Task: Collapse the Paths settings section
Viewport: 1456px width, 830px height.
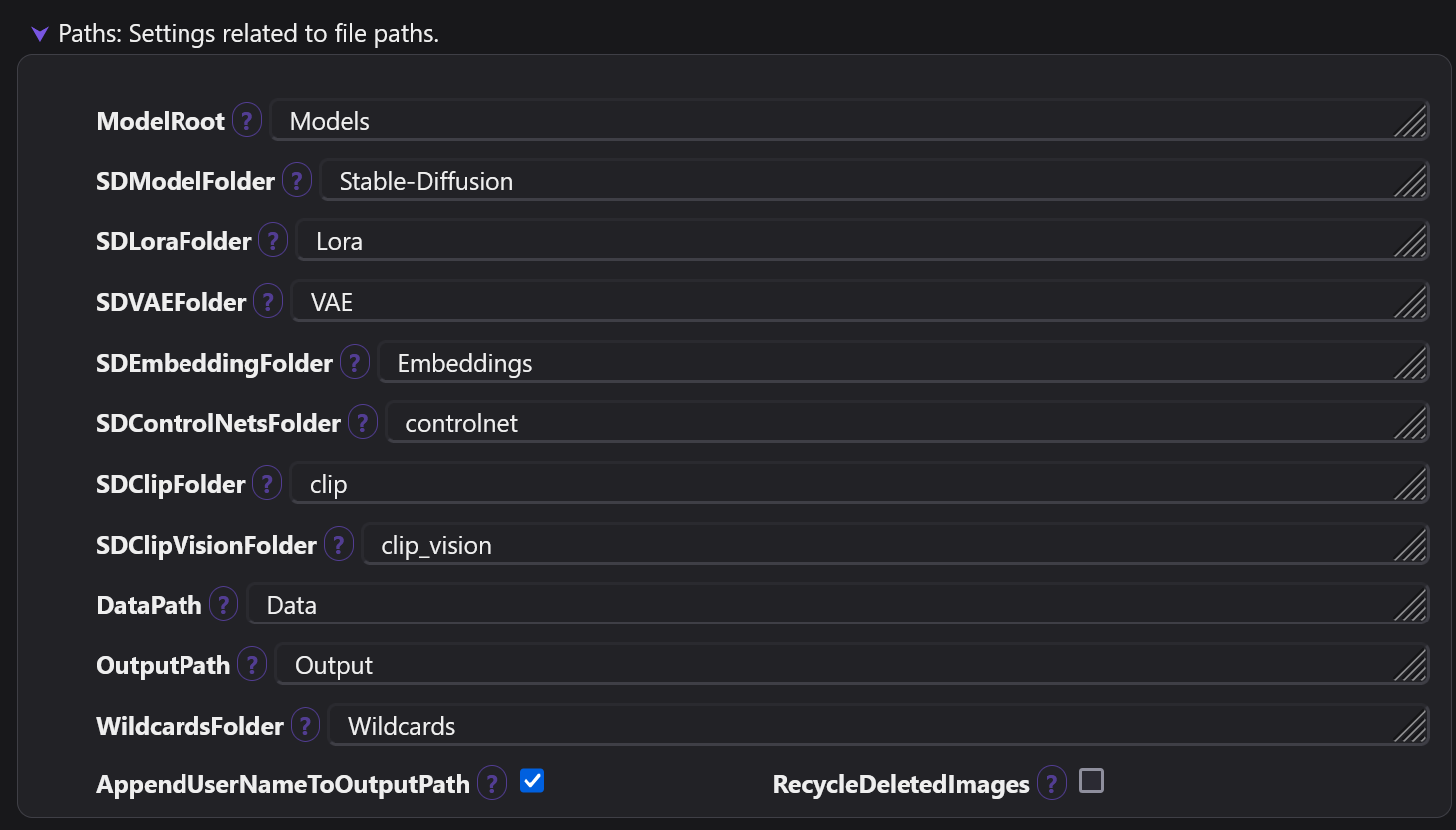Action: pyautogui.click(x=40, y=34)
